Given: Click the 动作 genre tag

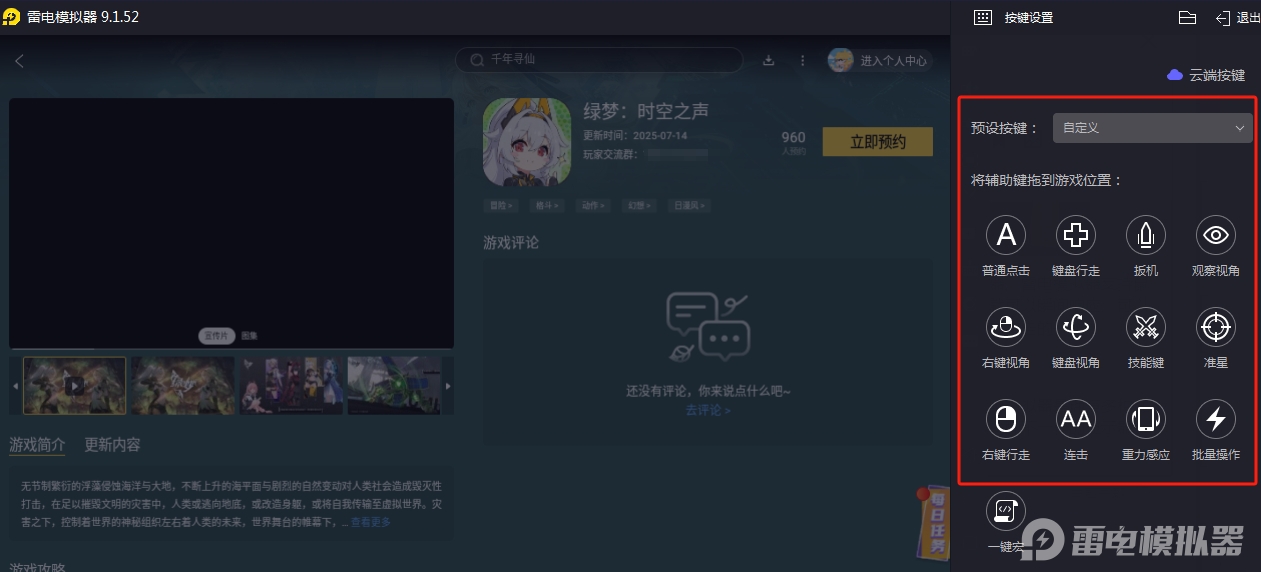Looking at the screenshot, I should click(x=592, y=205).
